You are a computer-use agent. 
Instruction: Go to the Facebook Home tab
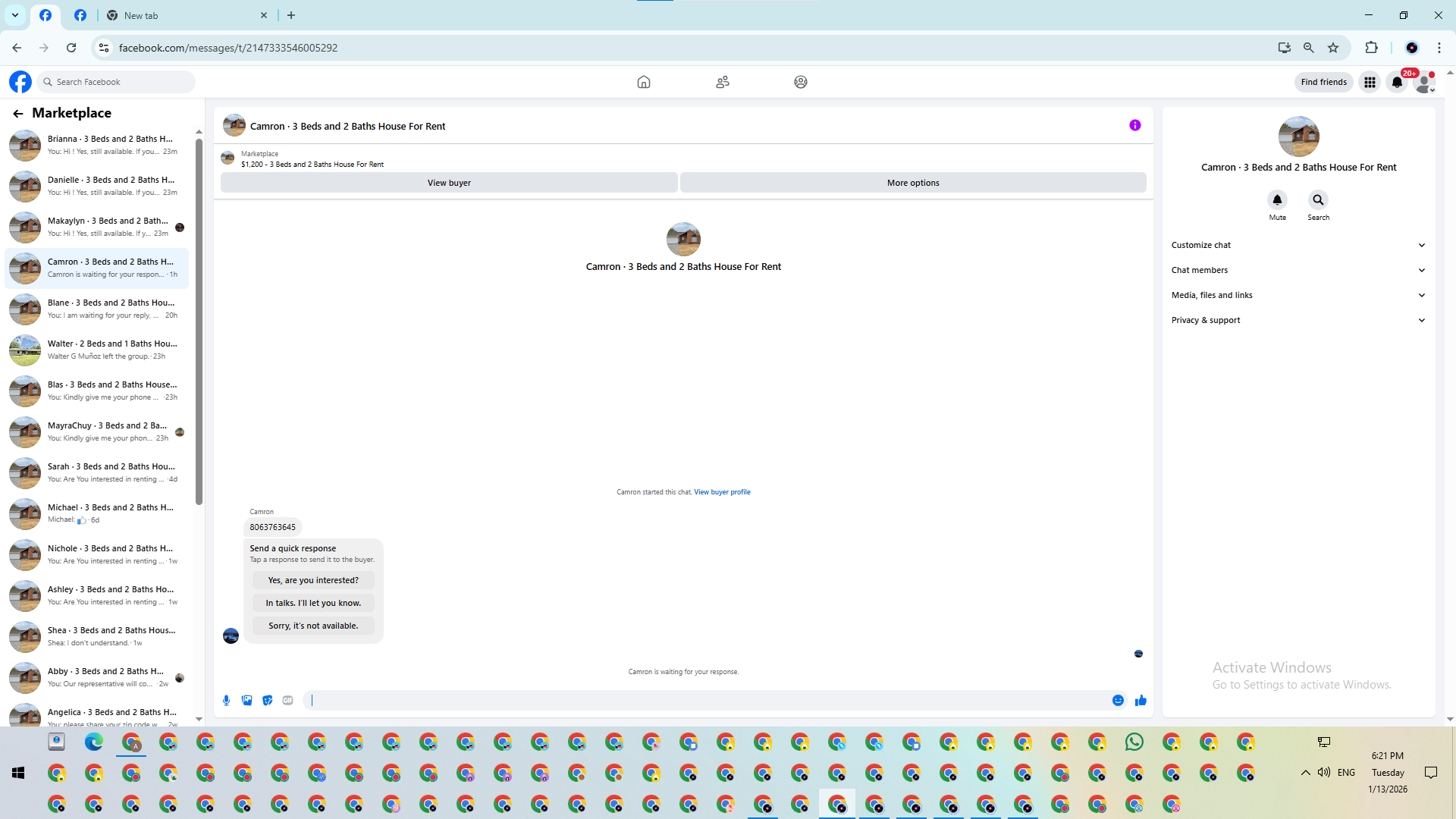coord(643,82)
